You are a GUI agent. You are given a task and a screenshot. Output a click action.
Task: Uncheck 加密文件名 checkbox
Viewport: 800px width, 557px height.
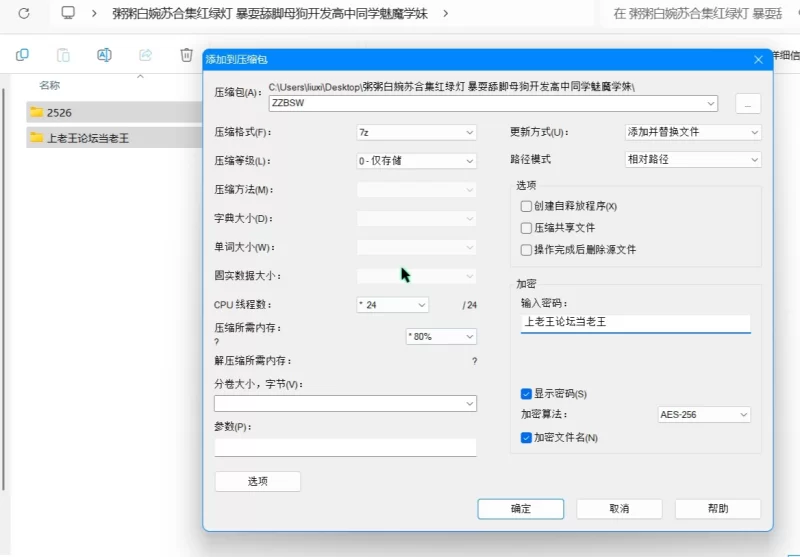click(x=526, y=438)
